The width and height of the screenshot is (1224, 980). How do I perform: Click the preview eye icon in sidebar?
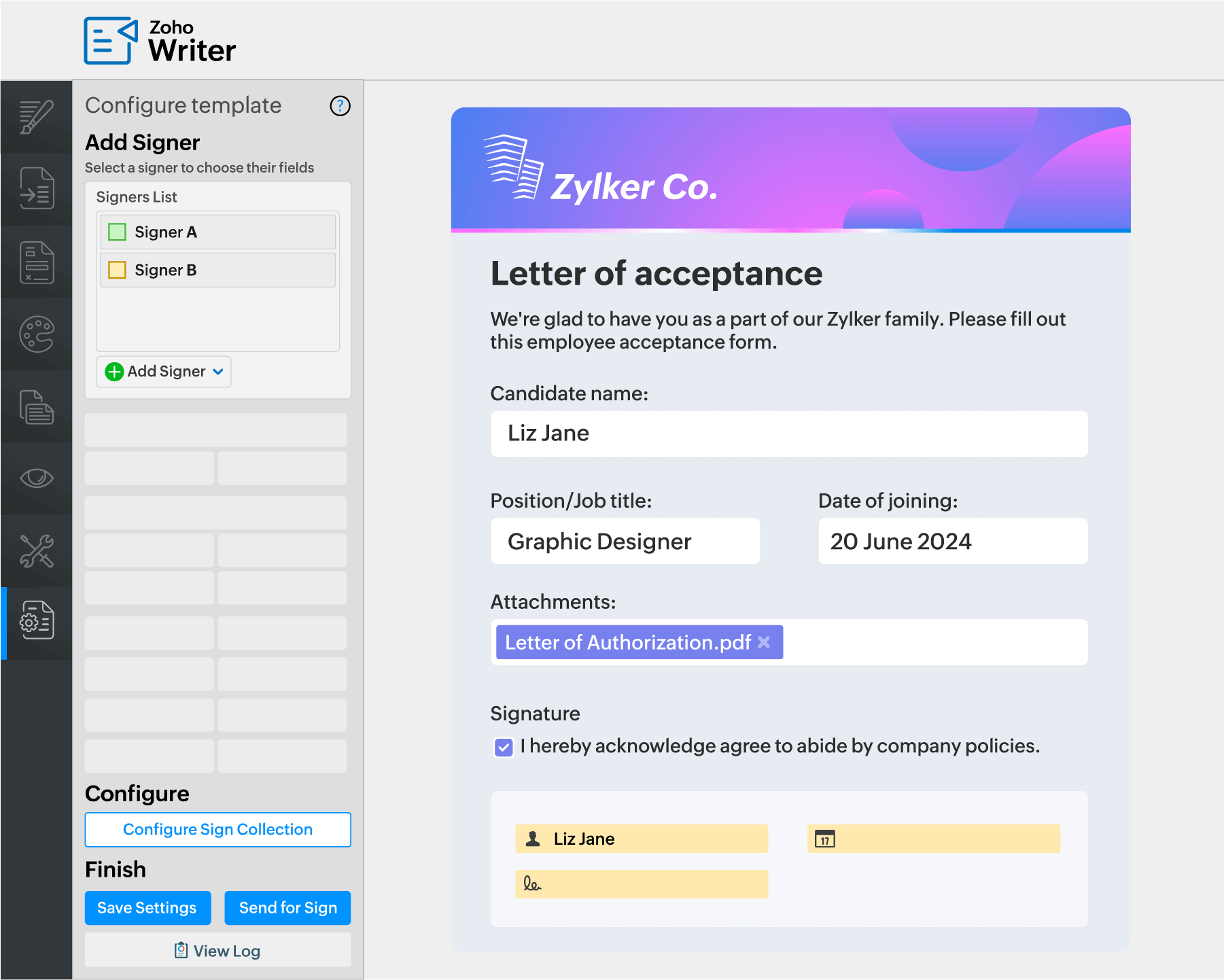(x=37, y=478)
